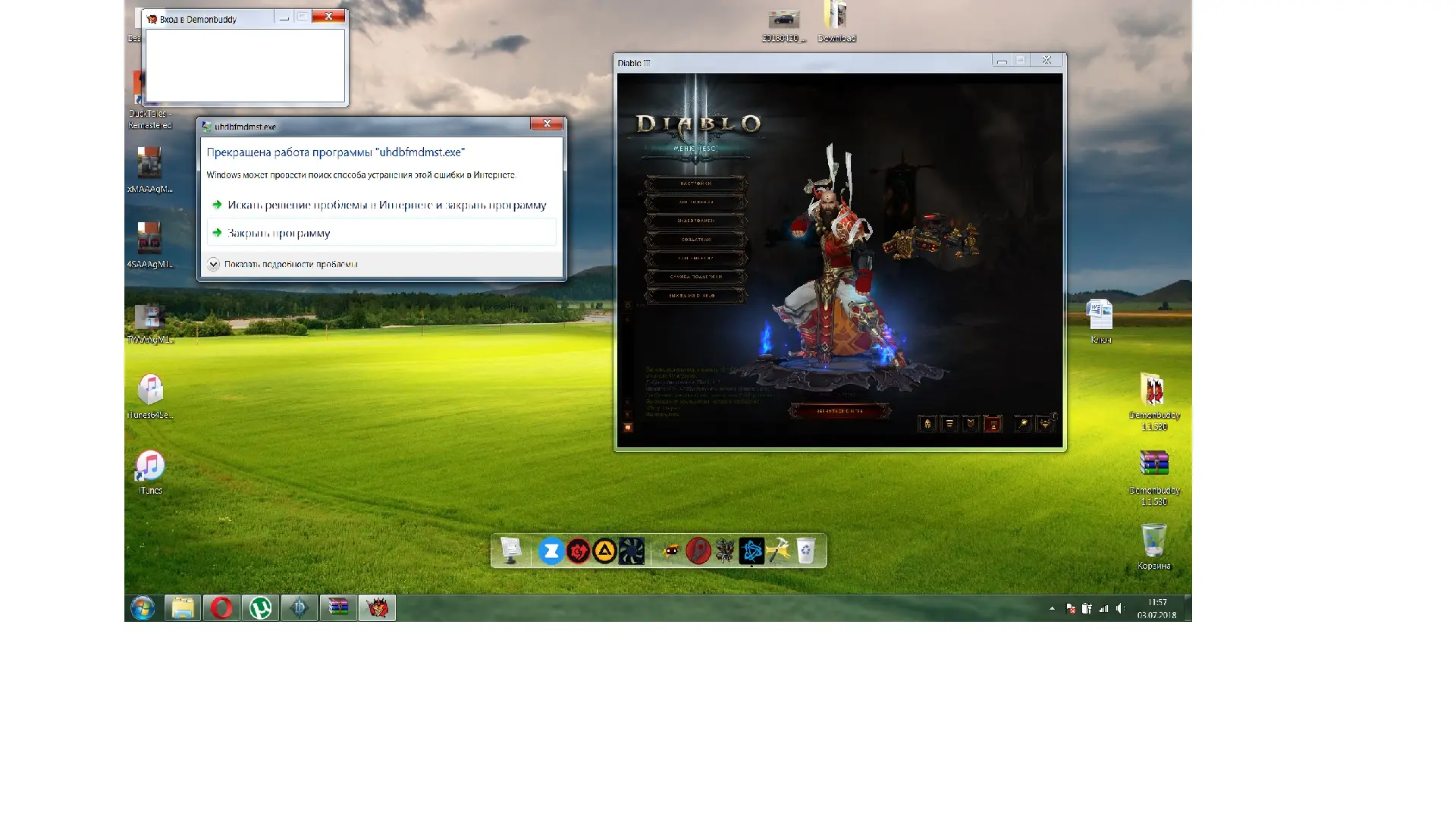Screen dimensions: 1456x819
Task: Open Windows Explorer from the taskbar
Action: tap(183, 607)
